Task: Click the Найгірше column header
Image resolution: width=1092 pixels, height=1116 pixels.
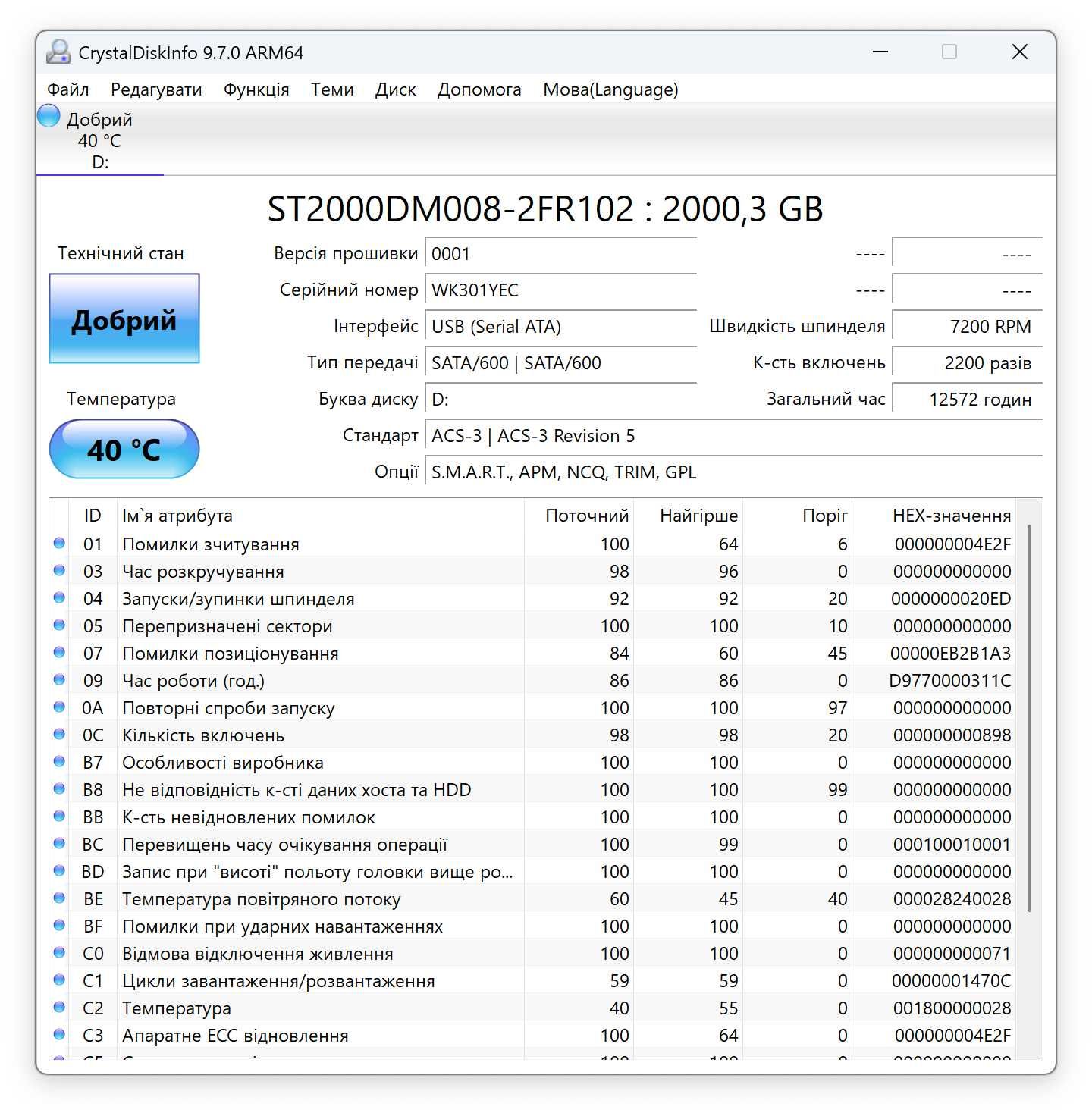Action: point(689,516)
